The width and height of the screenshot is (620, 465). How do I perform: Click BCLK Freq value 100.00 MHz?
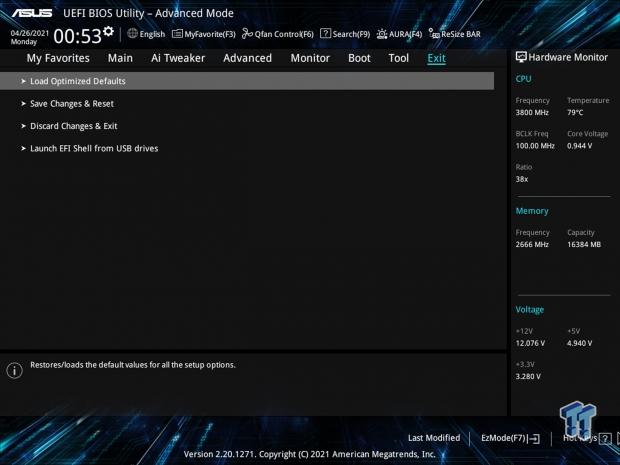click(535, 146)
